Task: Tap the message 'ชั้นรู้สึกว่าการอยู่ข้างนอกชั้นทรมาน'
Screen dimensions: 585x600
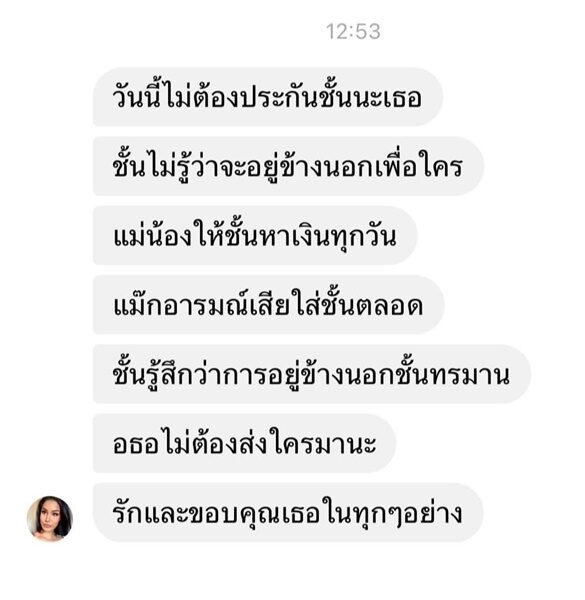Action: point(312,374)
